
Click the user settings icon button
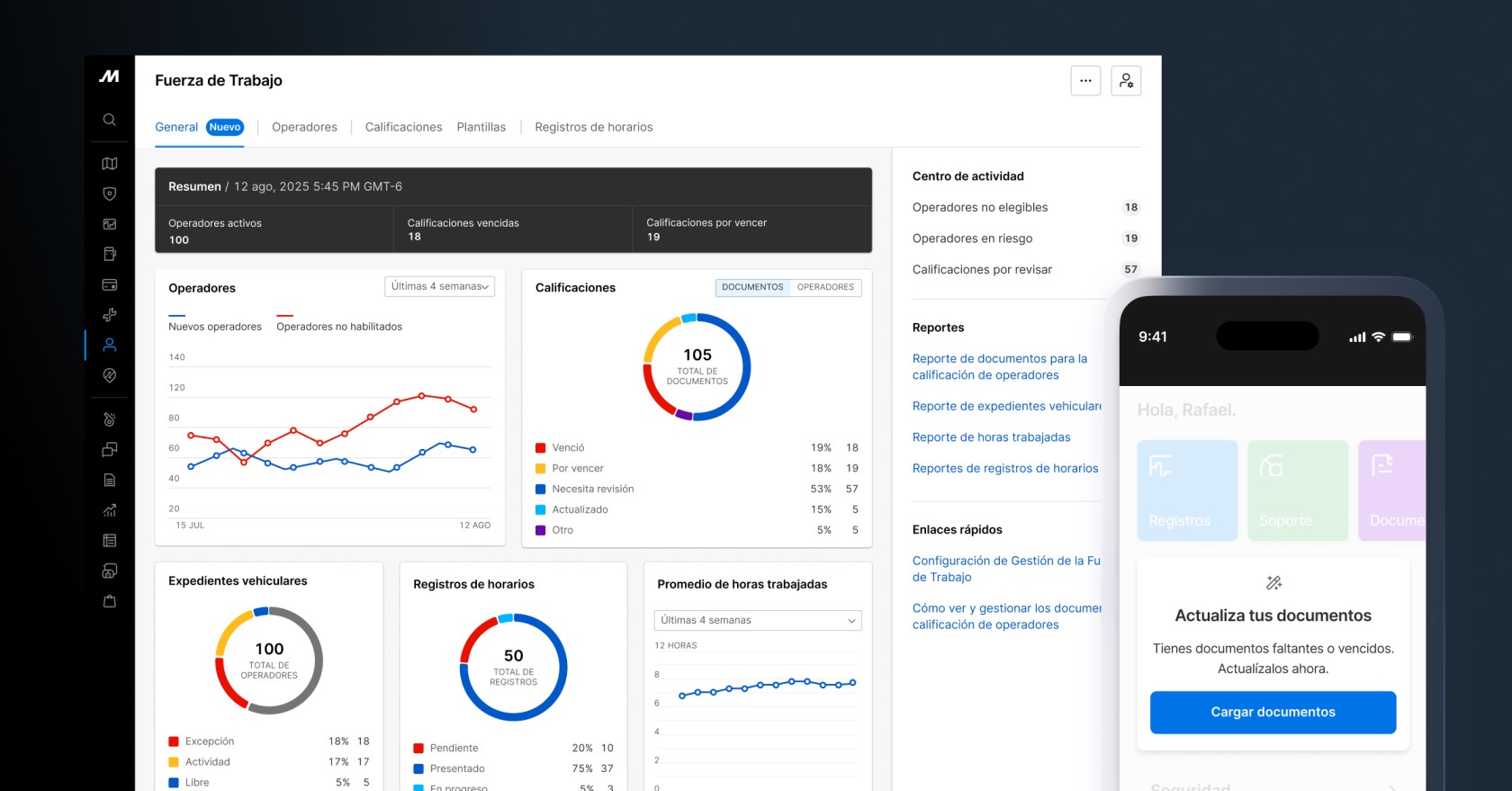pyautogui.click(x=1126, y=81)
